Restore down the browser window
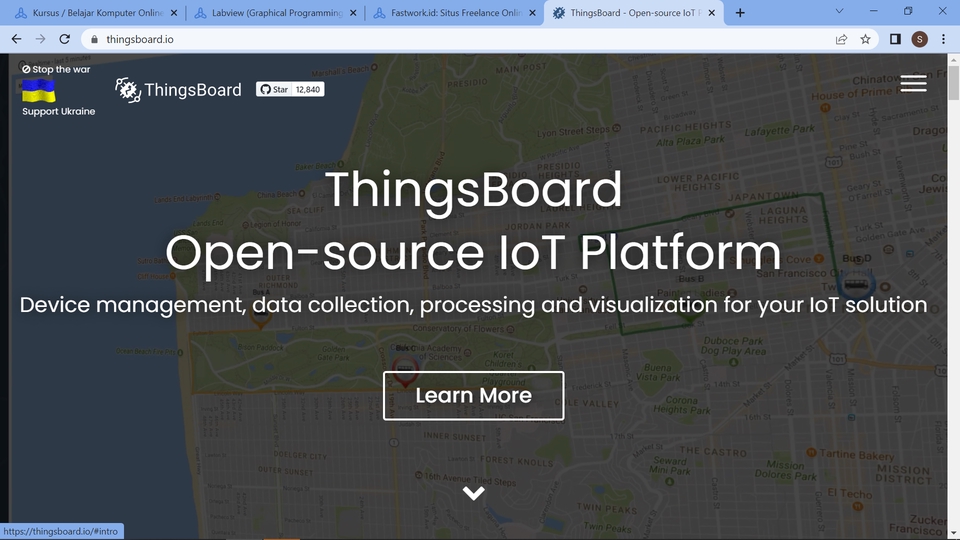The width and height of the screenshot is (960, 540). [908, 11]
